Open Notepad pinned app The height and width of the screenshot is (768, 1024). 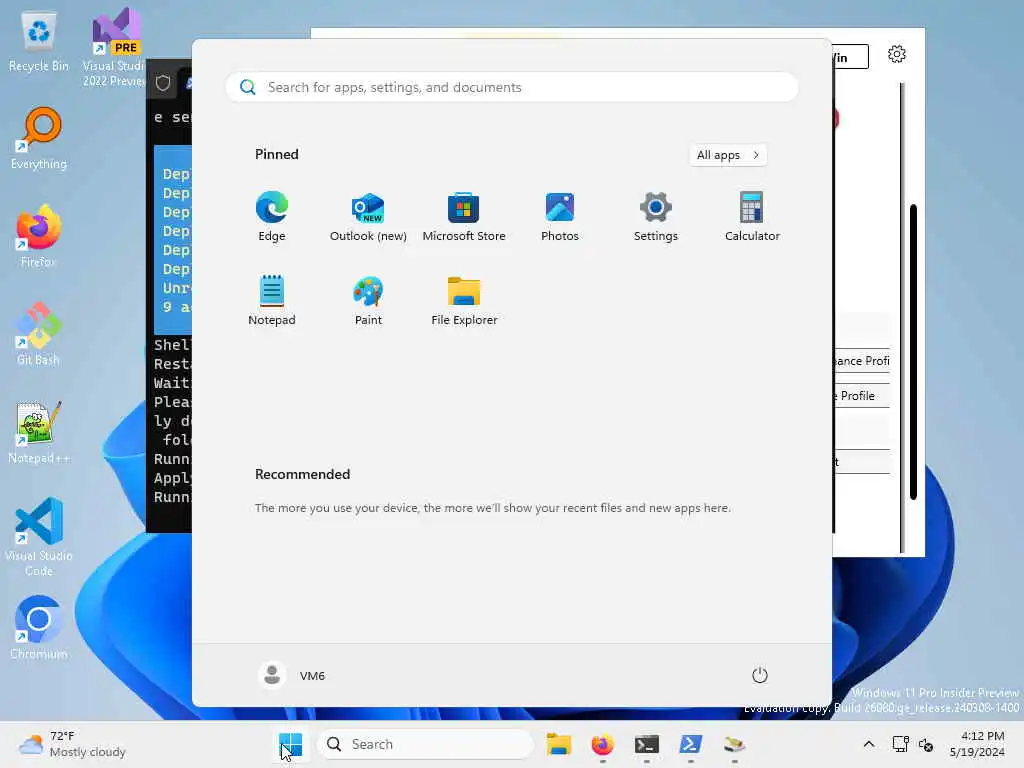click(272, 300)
